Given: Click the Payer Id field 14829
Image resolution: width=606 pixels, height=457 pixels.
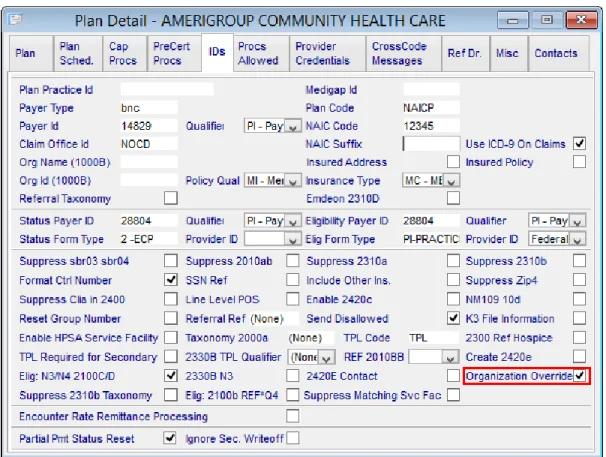Looking at the screenshot, I should tap(149, 126).
